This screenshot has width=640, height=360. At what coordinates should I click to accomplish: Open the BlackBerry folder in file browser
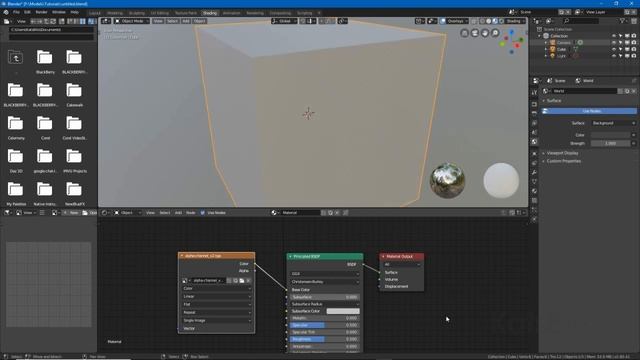pyautogui.click(x=44, y=58)
